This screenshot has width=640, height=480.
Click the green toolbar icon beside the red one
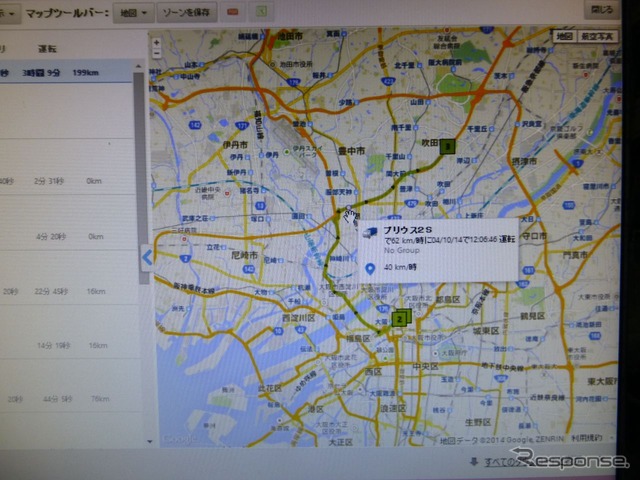pos(261,12)
